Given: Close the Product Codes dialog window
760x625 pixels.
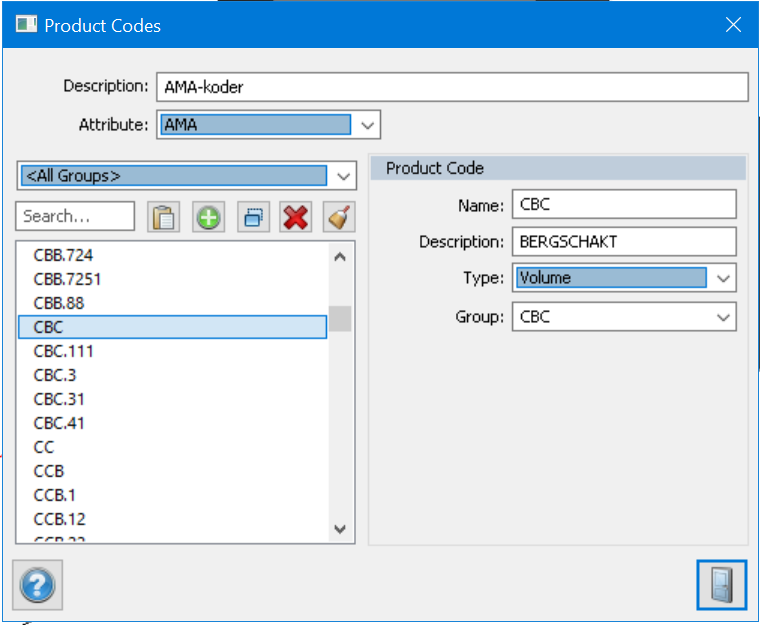Looking at the screenshot, I should pyautogui.click(x=733, y=25).
